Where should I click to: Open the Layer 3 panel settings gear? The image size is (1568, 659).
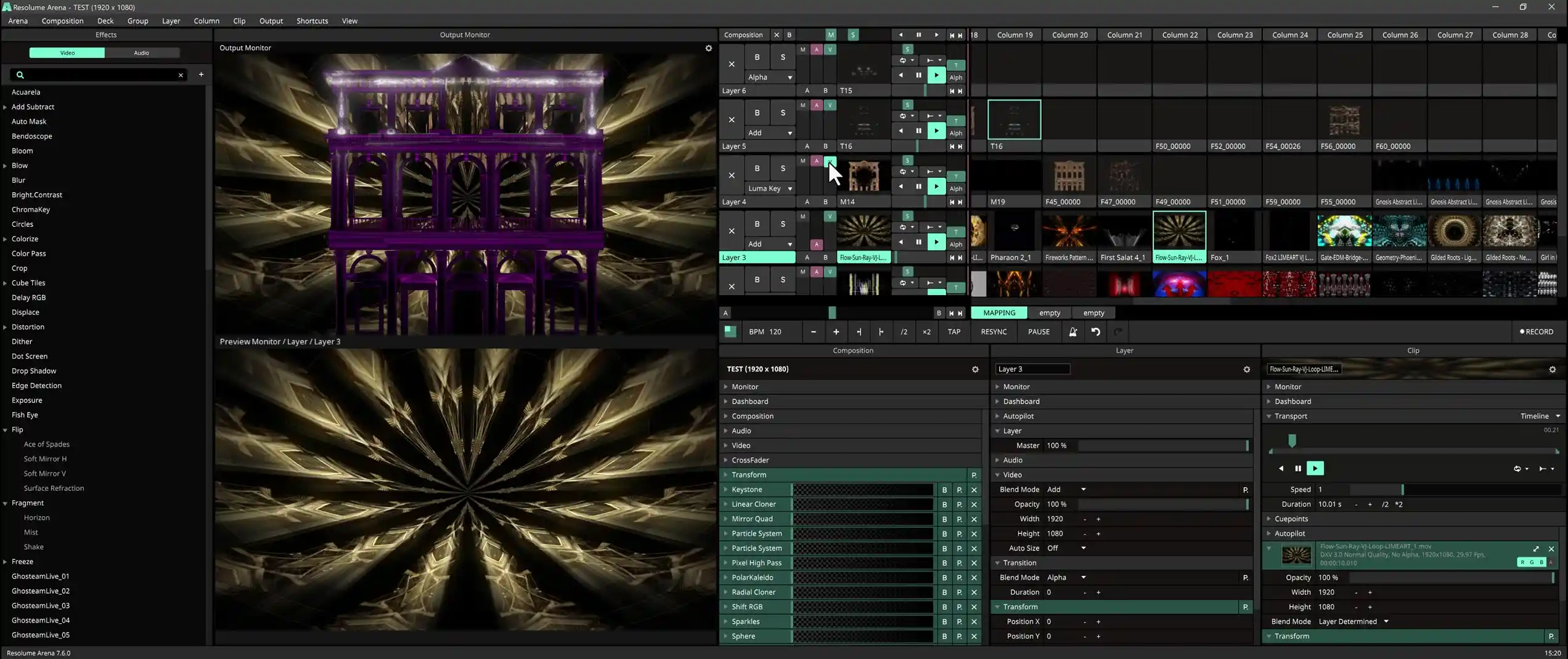[1246, 370]
